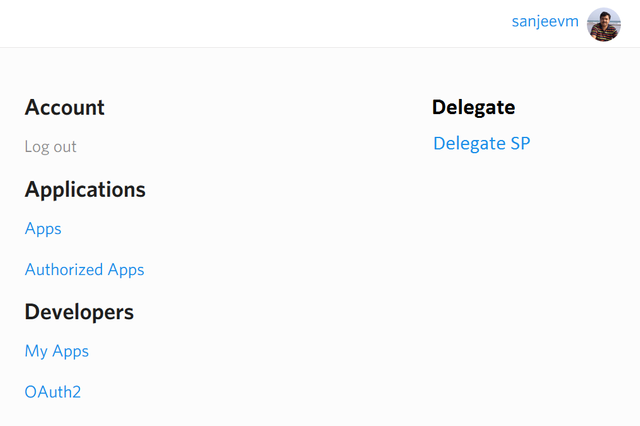The image size is (640, 426).
Task: Go to Authorized Apps
Action: (84, 270)
